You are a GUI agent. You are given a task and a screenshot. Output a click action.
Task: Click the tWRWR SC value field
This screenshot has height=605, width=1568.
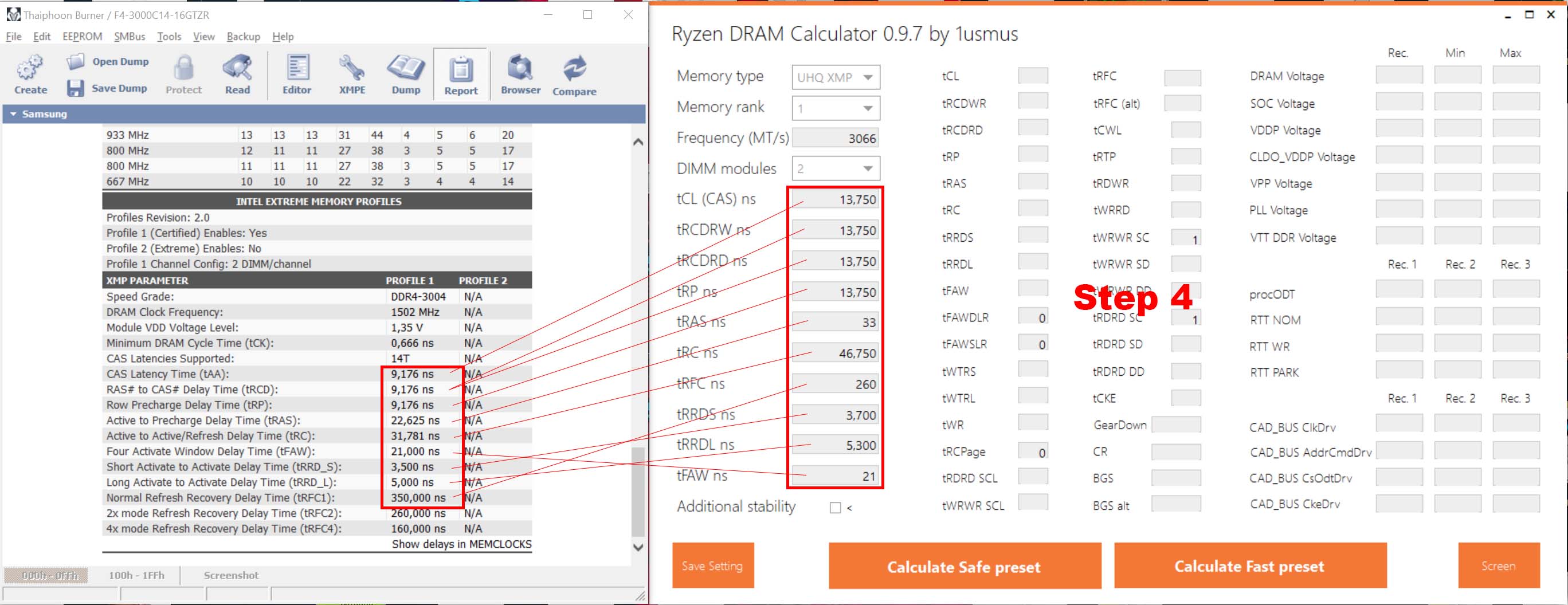click(1186, 238)
